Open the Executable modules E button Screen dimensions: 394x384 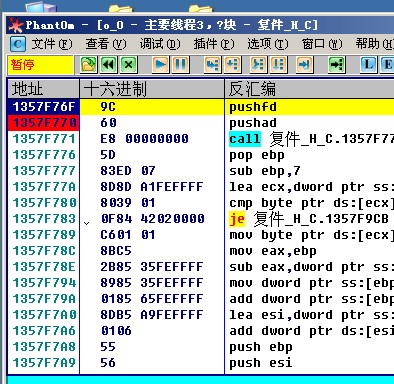click(x=387, y=64)
